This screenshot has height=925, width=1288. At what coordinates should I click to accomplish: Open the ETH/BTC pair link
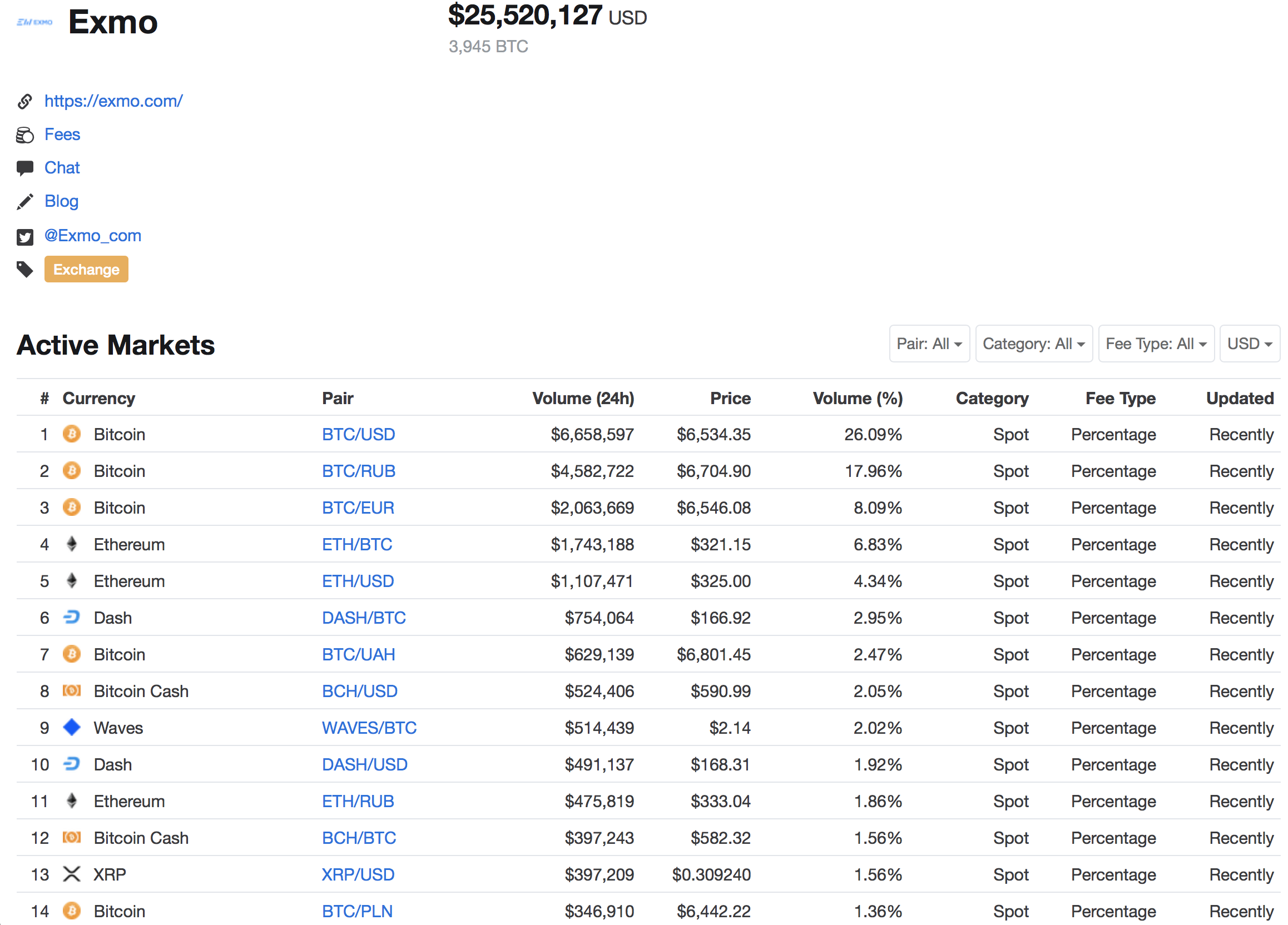point(356,545)
